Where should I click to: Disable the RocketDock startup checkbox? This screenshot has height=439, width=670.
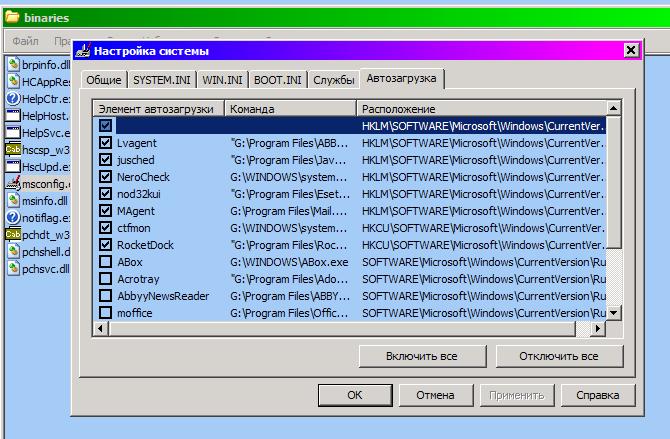[106, 245]
